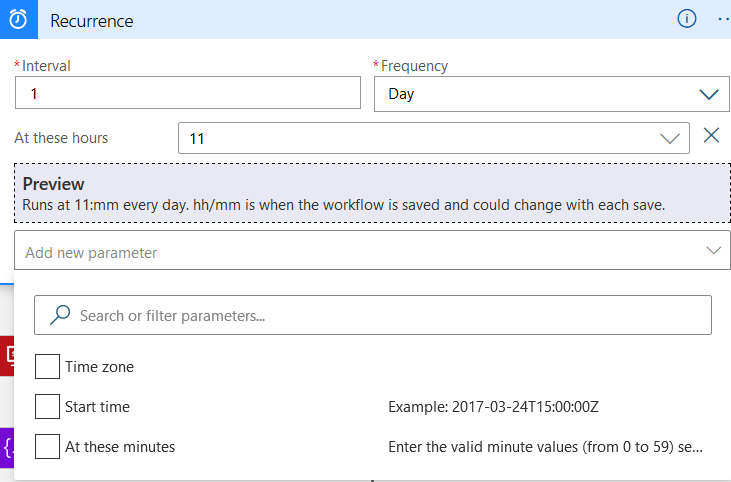Open the Recurrence more options ellipsis
Screen dimensions: 731x482
click(723, 20)
